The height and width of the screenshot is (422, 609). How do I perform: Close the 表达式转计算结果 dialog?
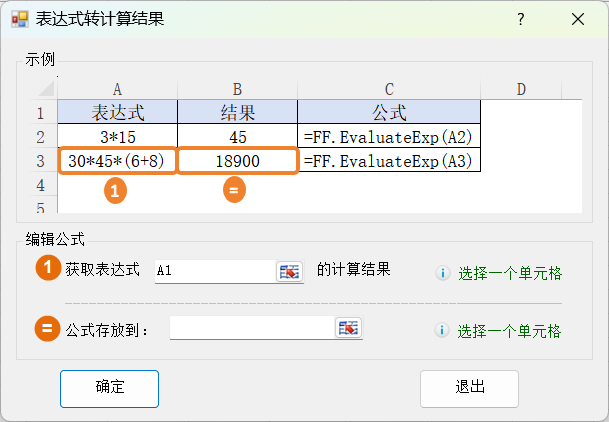(x=578, y=19)
